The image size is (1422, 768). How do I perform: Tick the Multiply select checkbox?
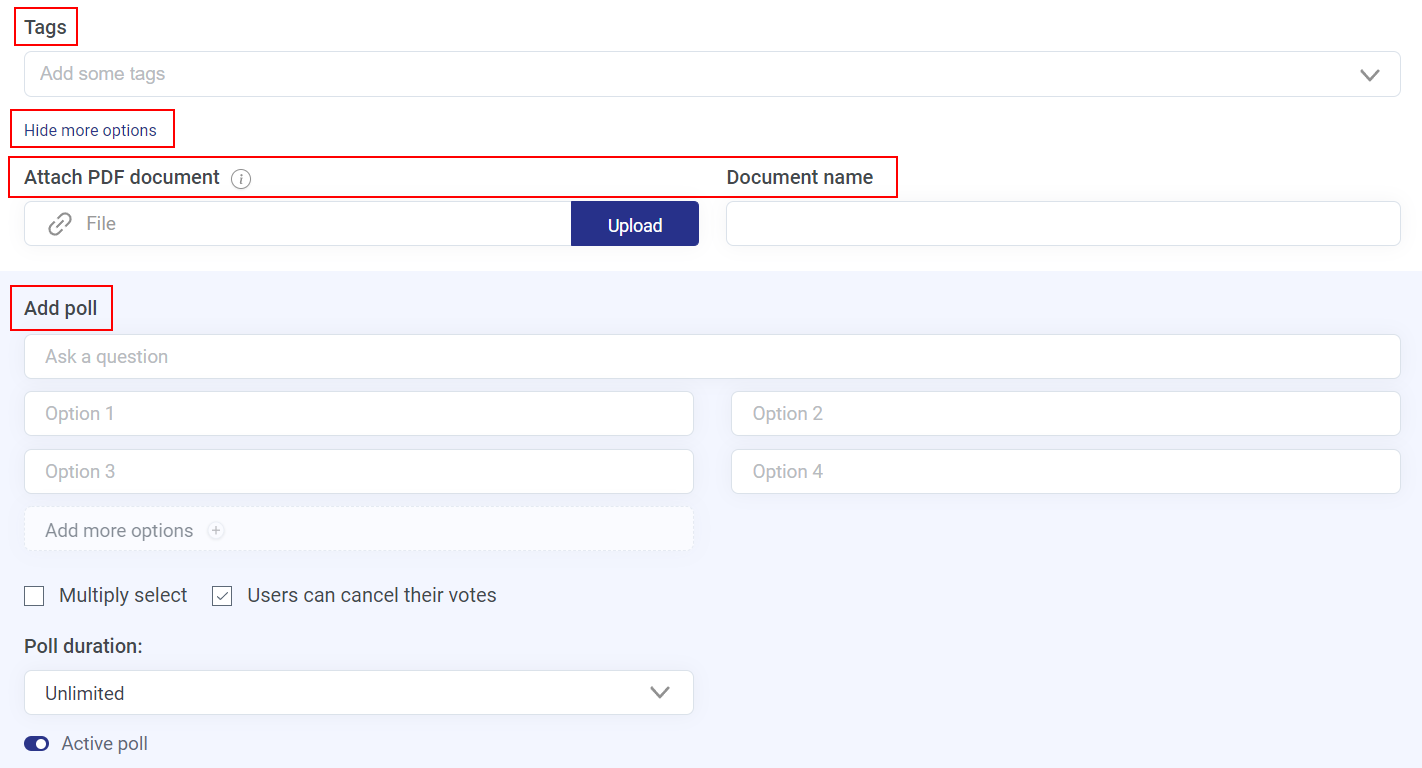34,596
